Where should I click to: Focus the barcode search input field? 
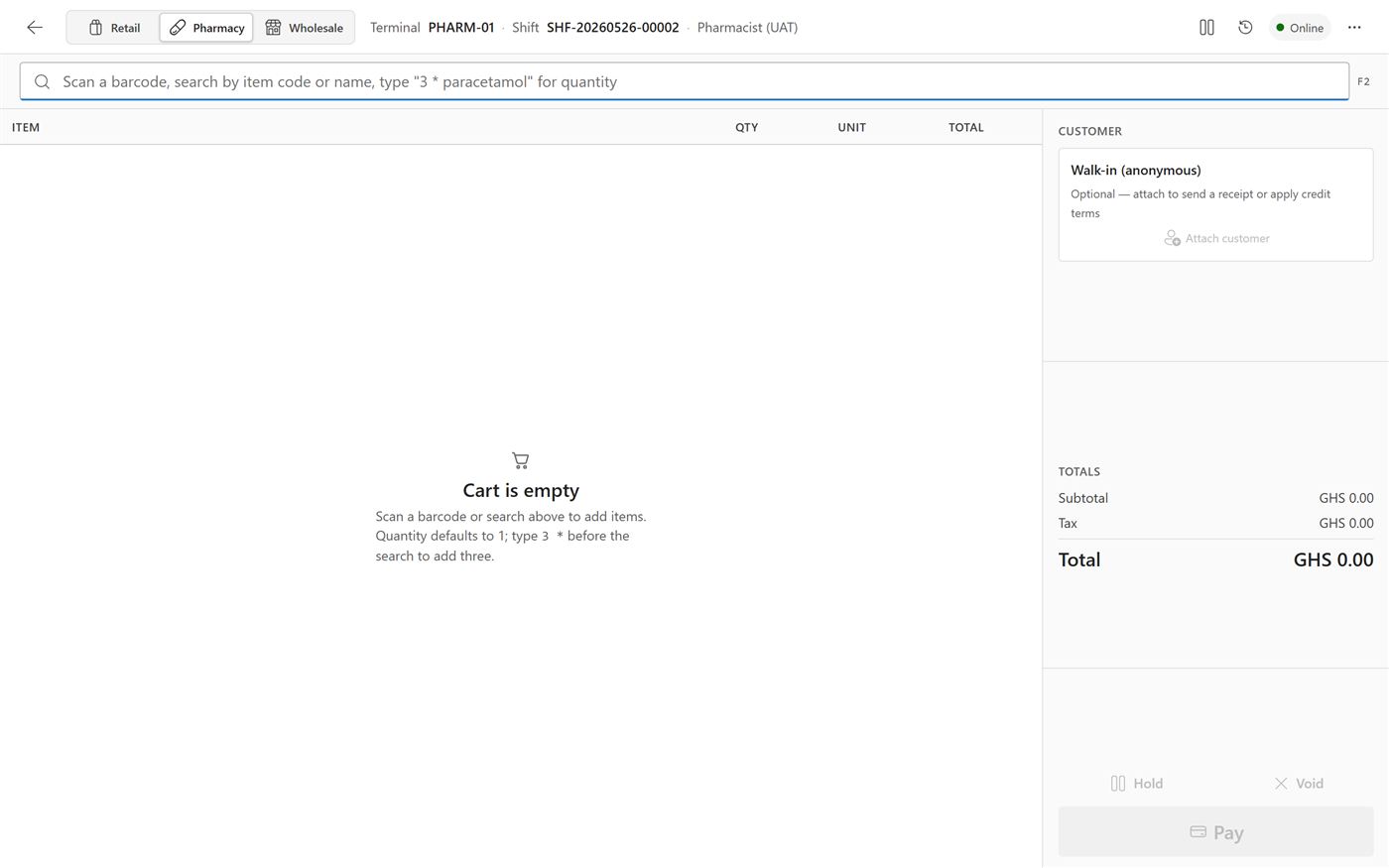click(685, 81)
